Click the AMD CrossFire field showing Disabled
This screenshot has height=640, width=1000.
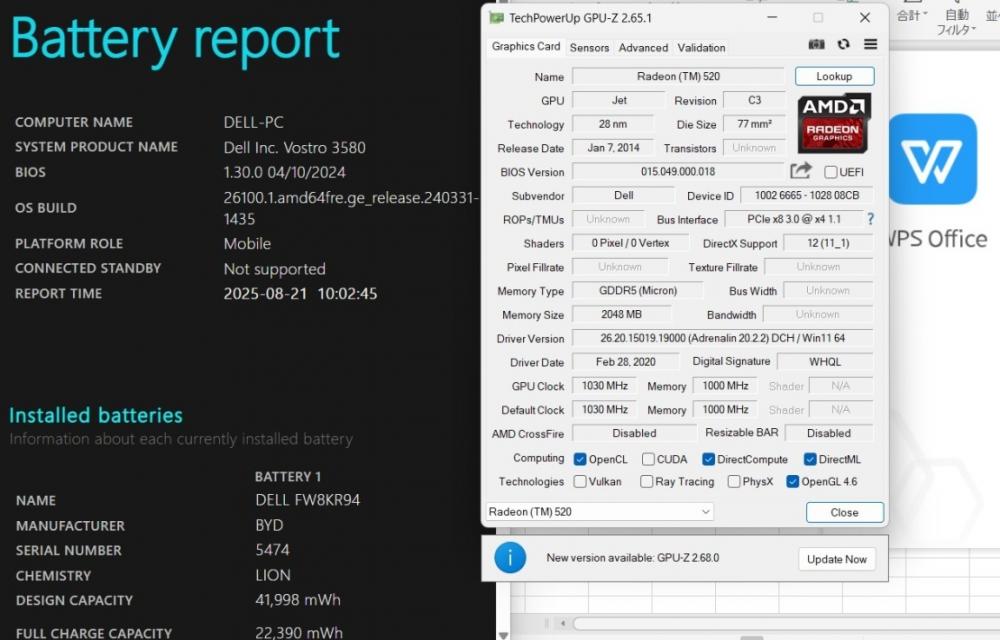(634, 433)
